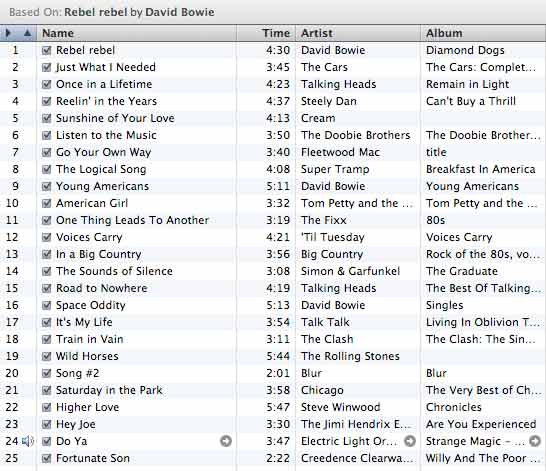Toggle sort order arrow in the number column
Image resolution: width=546 pixels, height=471 pixels.
pos(28,33)
